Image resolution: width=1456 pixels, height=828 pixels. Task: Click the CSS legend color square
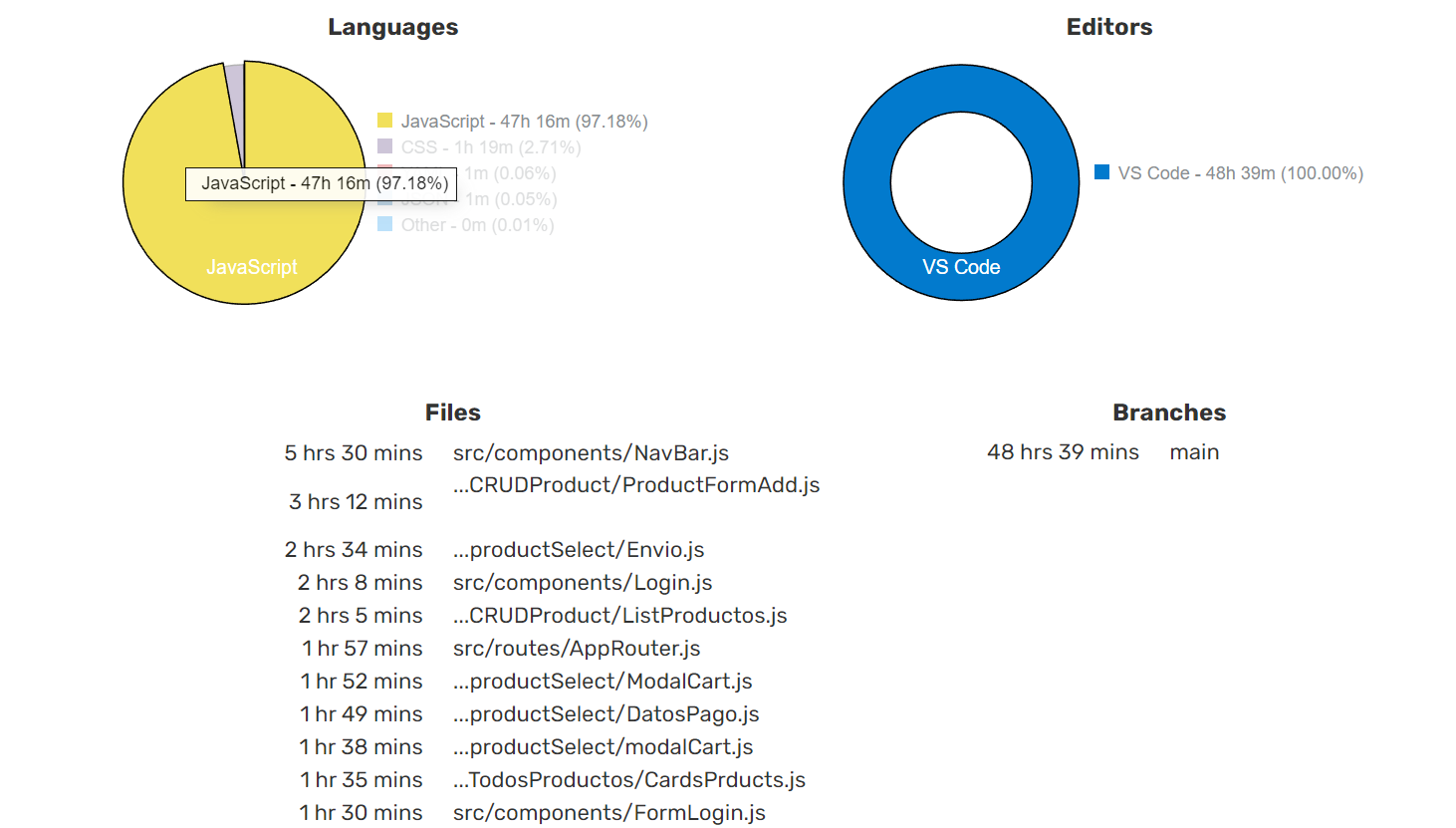click(x=385, y=146)
